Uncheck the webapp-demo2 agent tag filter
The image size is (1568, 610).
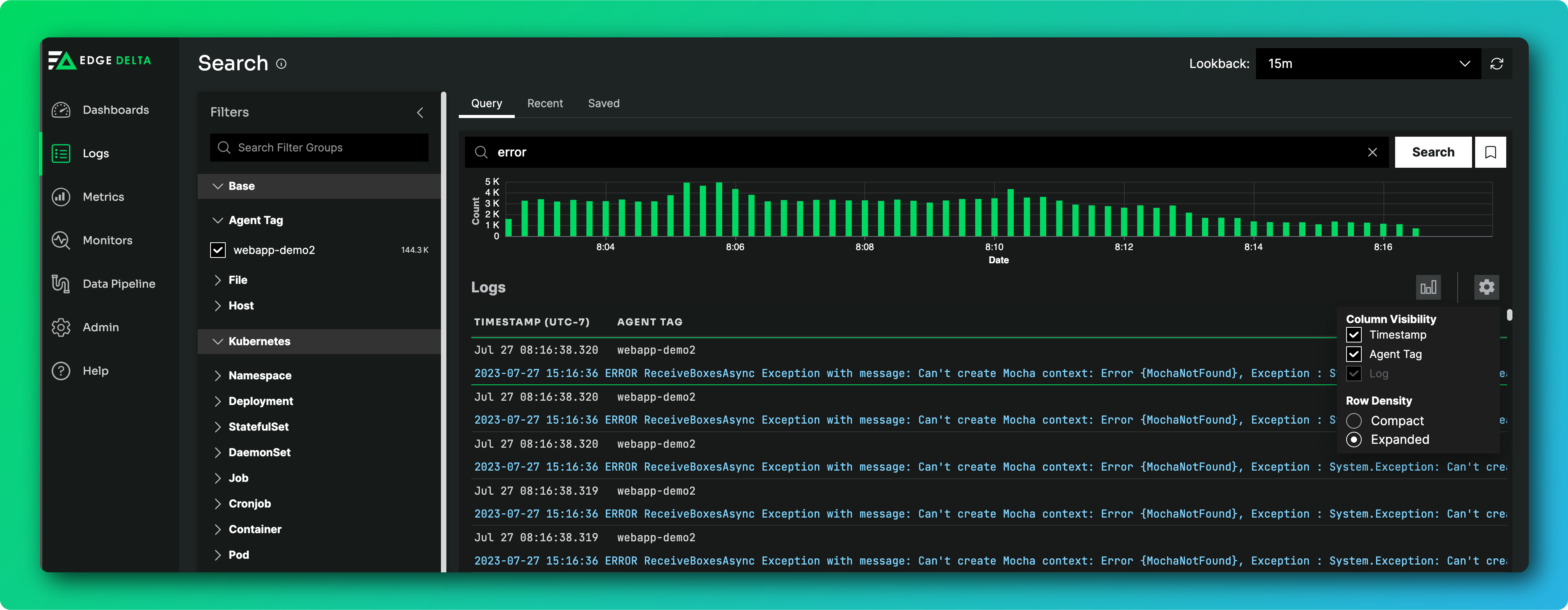click(x=218, y=250)
